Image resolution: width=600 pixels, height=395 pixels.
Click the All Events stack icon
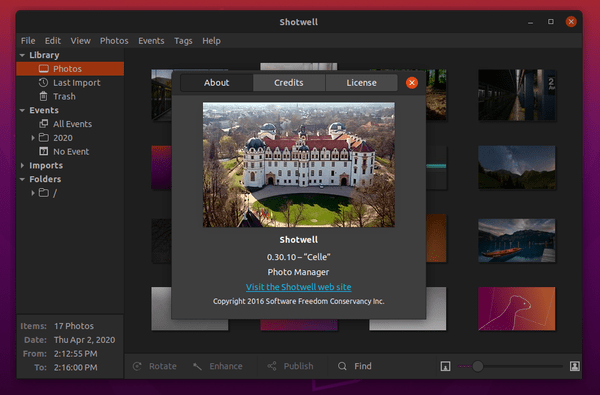pyautogui.click(x=44, y=124)
